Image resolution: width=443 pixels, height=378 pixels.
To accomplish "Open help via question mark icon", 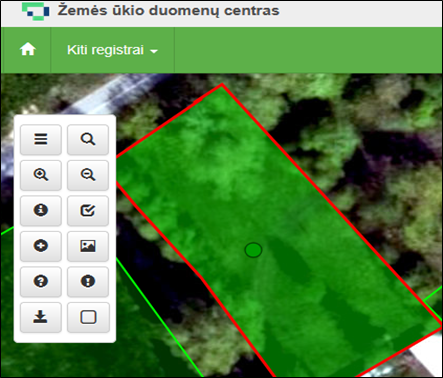I will click(x=41, y=281).
